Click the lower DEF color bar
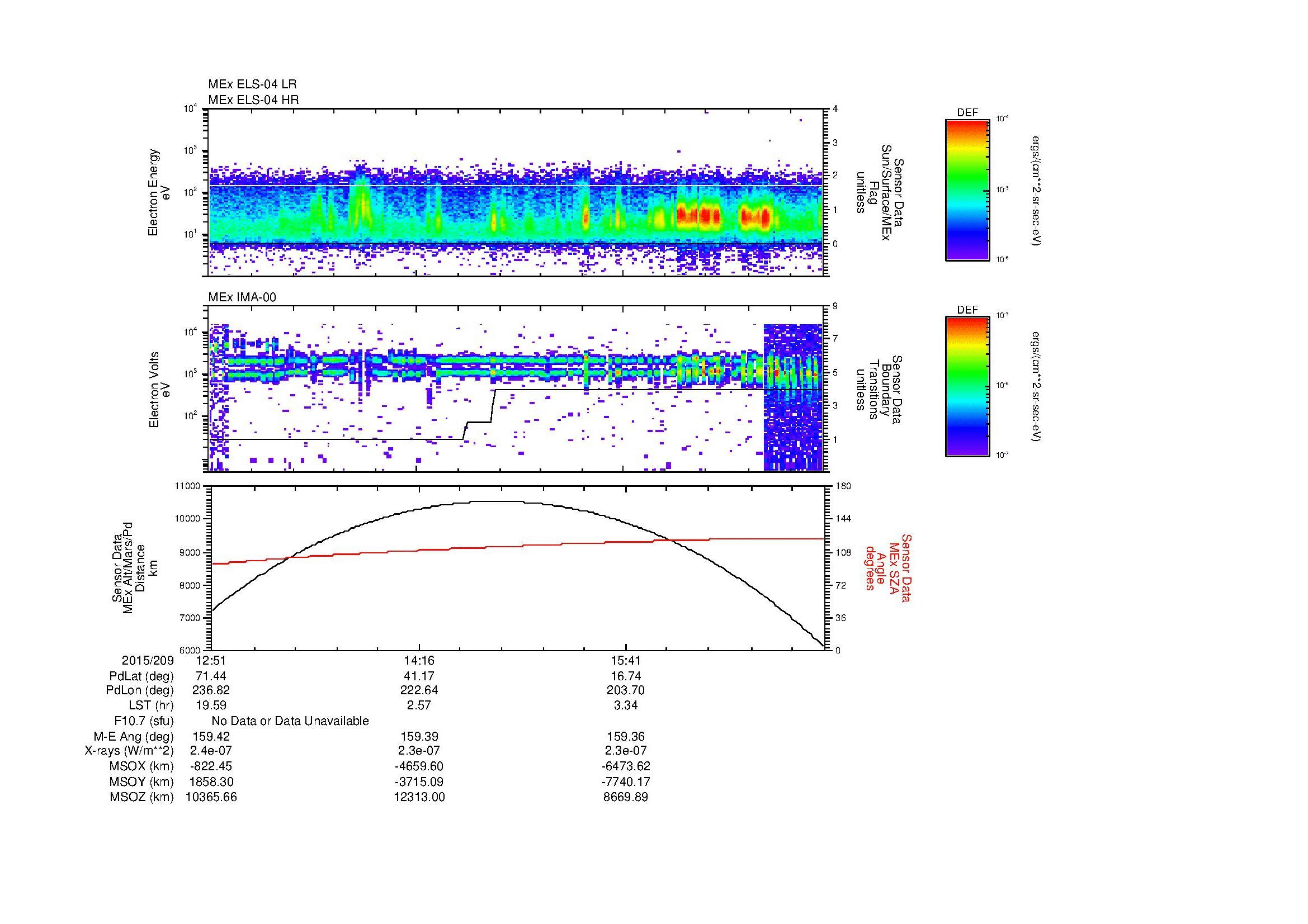Viewport: 1308px width, 924px height. tap(967, 387)
